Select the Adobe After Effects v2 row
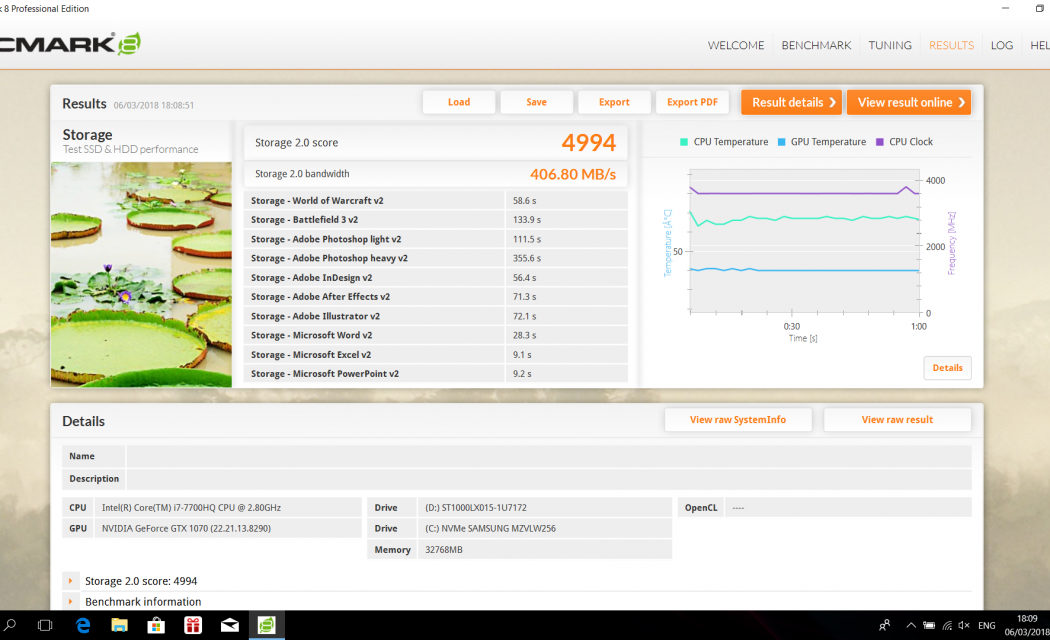Image resolution: width=1050 pixels, height=640 pixels. click(x=436, y=297)
